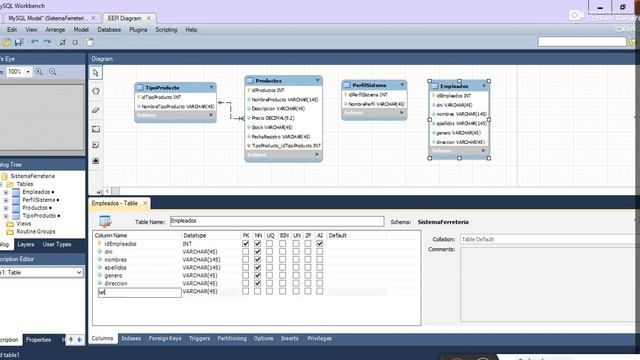Screen dimensions: 640x360
Task: Toggle PK checkbox on the new tel row
Action: pyautogui.click(x=245, y=291)
